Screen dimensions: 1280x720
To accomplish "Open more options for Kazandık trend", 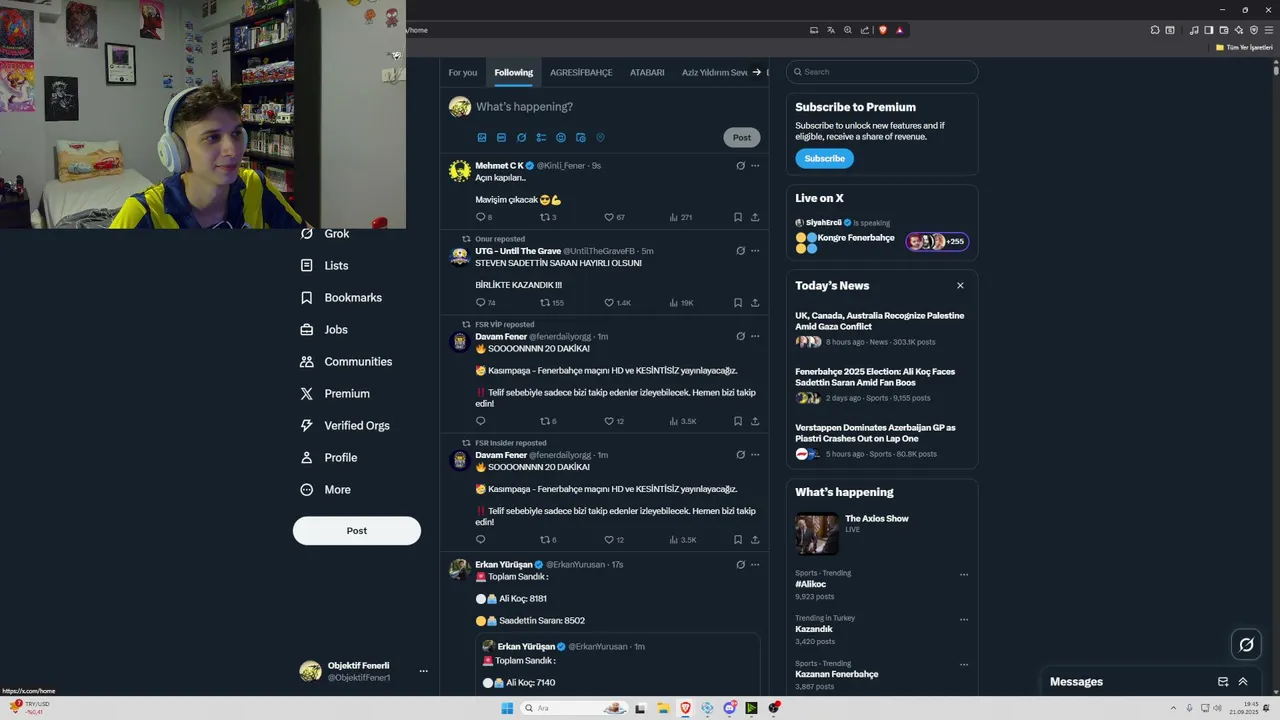I will [x=964, y=619].
